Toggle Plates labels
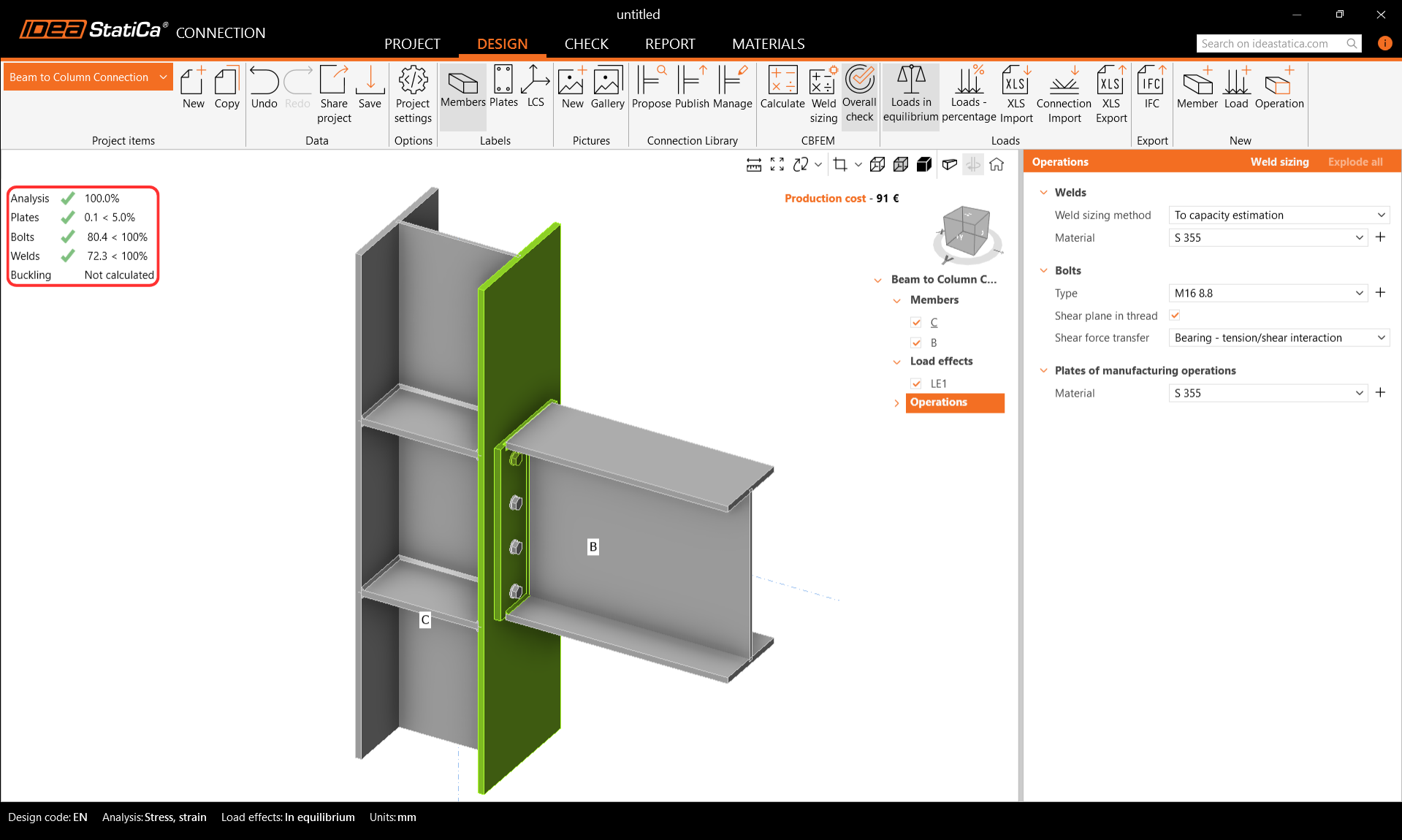 pyautogui.click(x=503, y=88)
